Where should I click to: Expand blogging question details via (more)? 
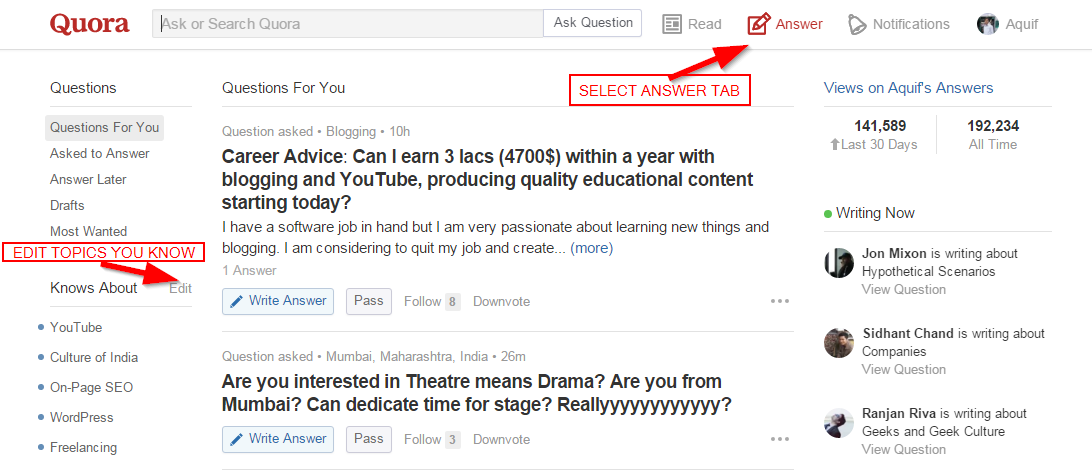pyautogui.click(x=591, y=248)
